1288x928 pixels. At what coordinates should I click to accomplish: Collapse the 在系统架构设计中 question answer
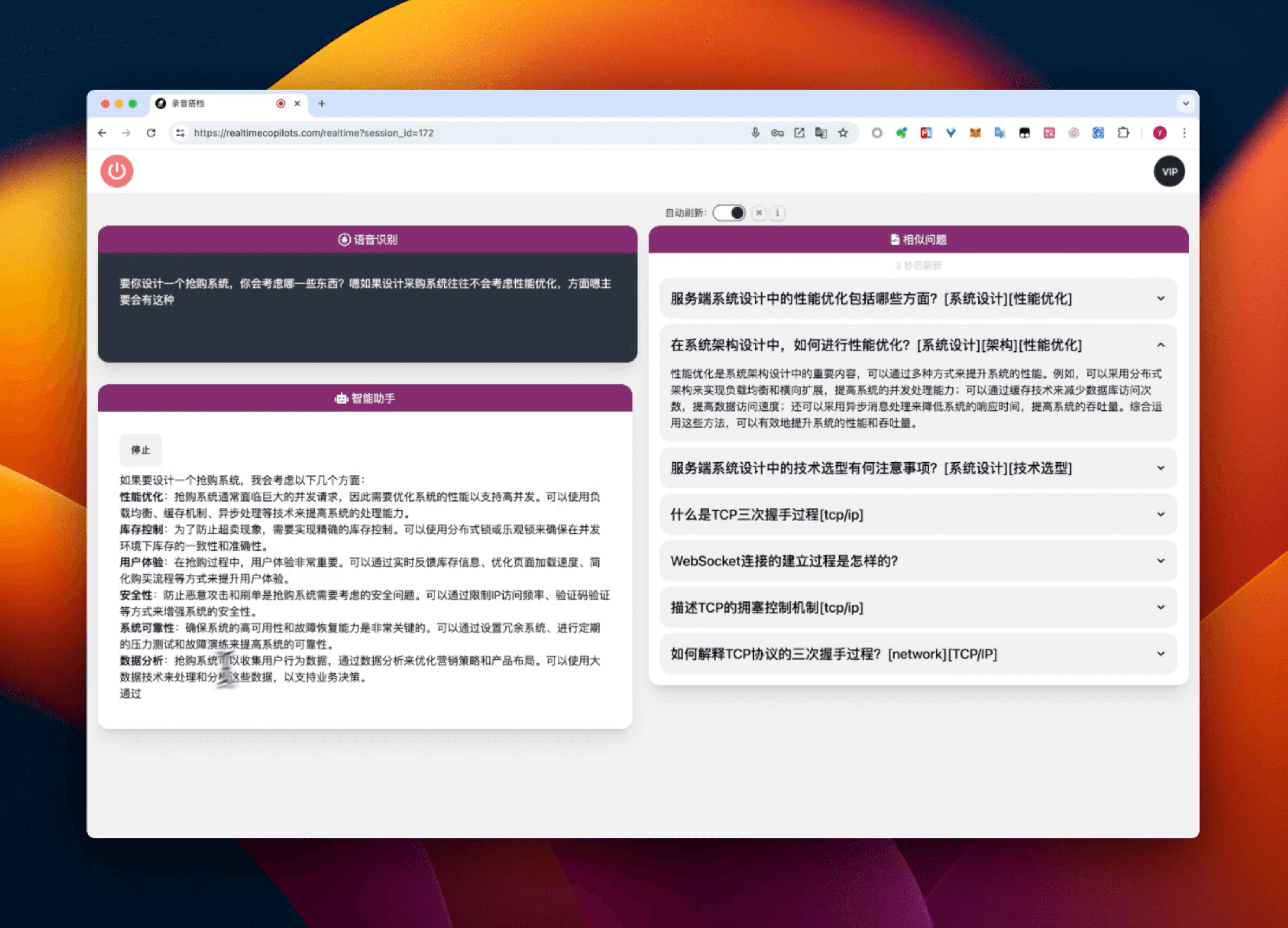pos(1160,345)
